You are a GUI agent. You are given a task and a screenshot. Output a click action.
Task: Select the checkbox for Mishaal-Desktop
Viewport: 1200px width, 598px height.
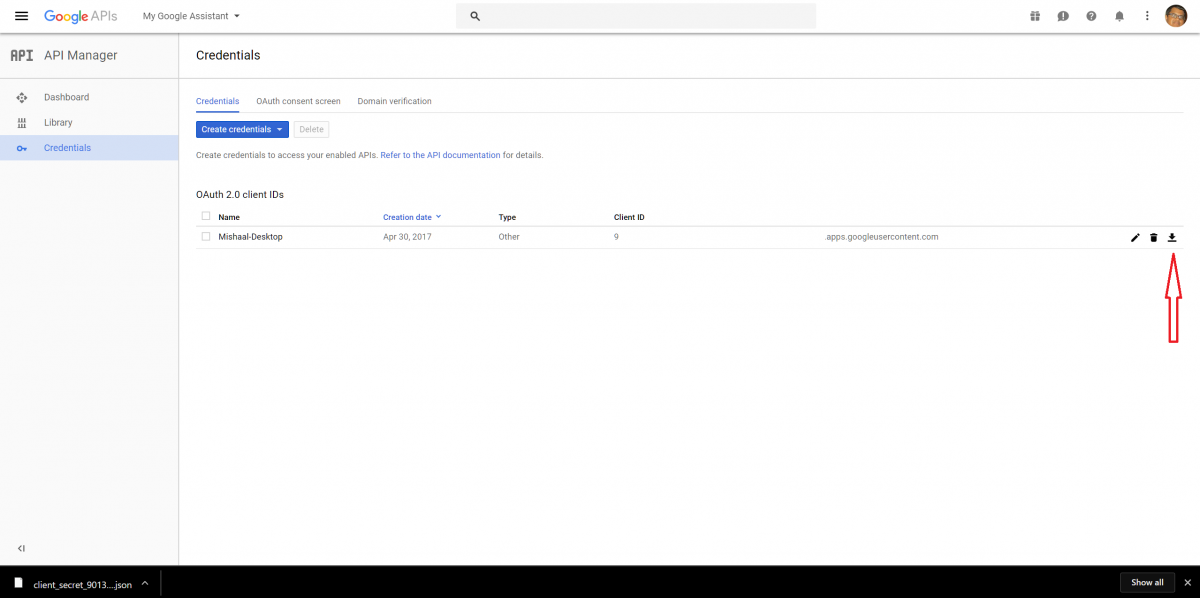[x=205, y=237]
